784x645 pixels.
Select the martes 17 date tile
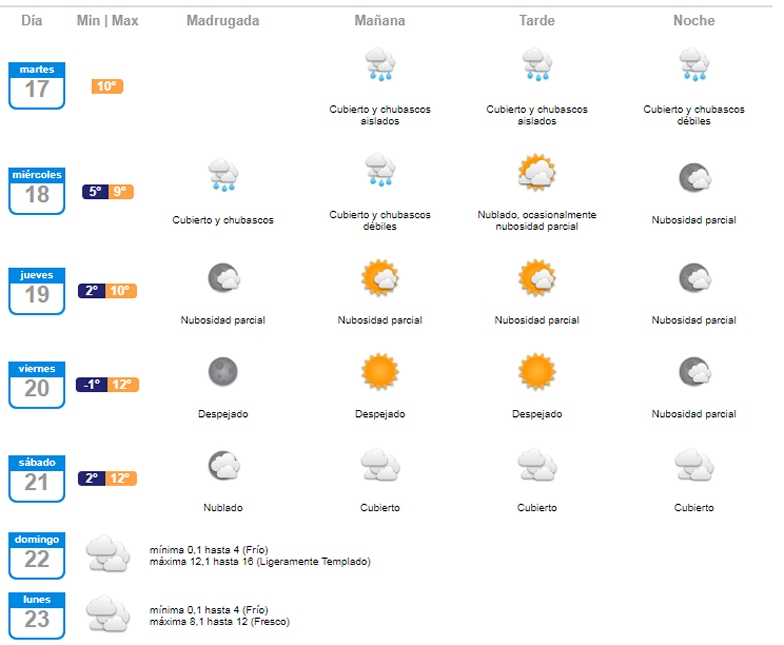37,85
